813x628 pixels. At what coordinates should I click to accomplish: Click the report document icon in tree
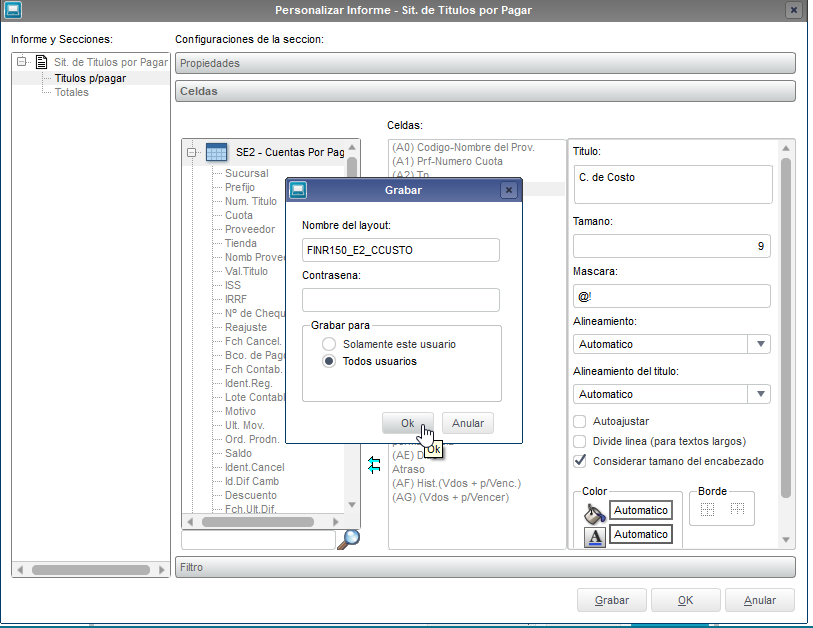point(41,62)
